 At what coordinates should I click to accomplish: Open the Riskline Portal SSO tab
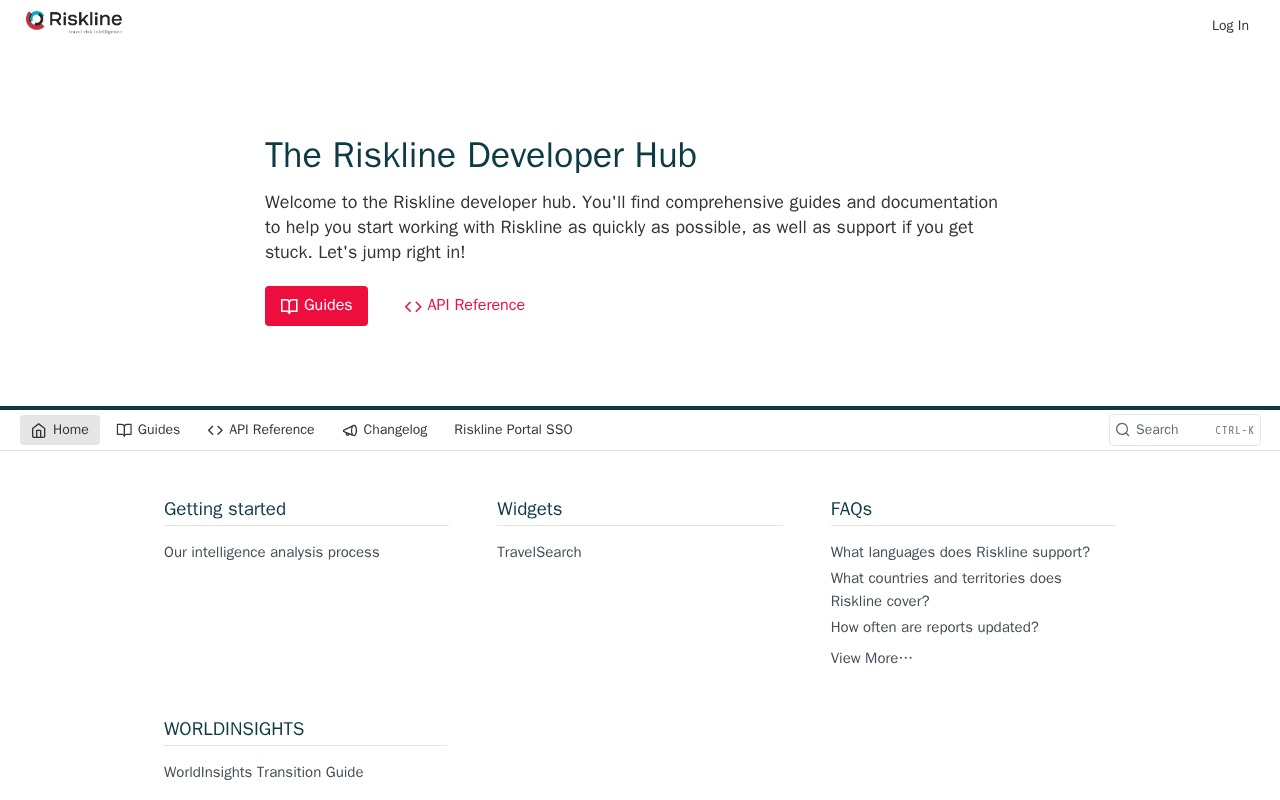513,430
